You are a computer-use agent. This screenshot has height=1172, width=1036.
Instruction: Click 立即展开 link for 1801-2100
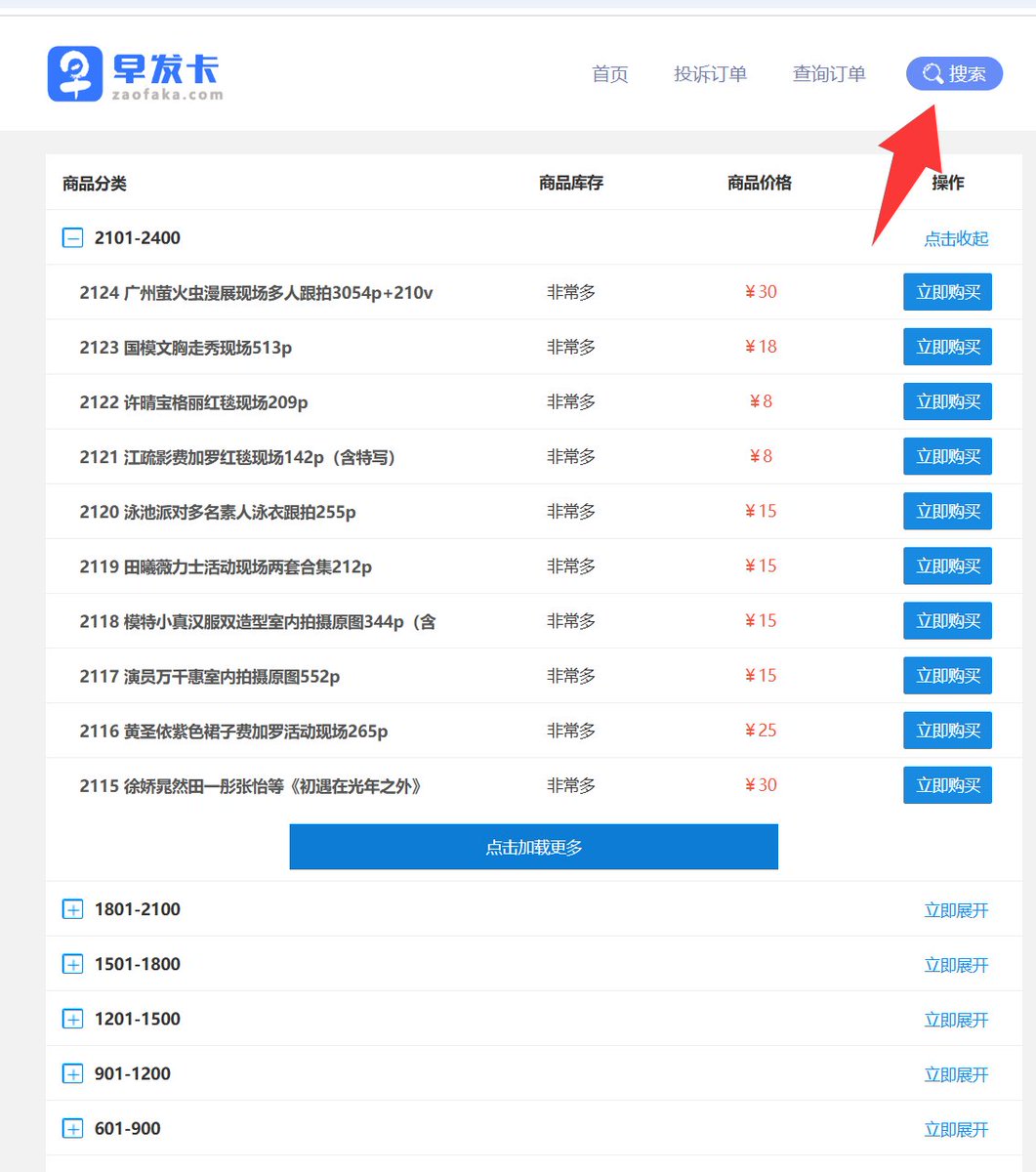pyautogui.click(x=956, y=910)
